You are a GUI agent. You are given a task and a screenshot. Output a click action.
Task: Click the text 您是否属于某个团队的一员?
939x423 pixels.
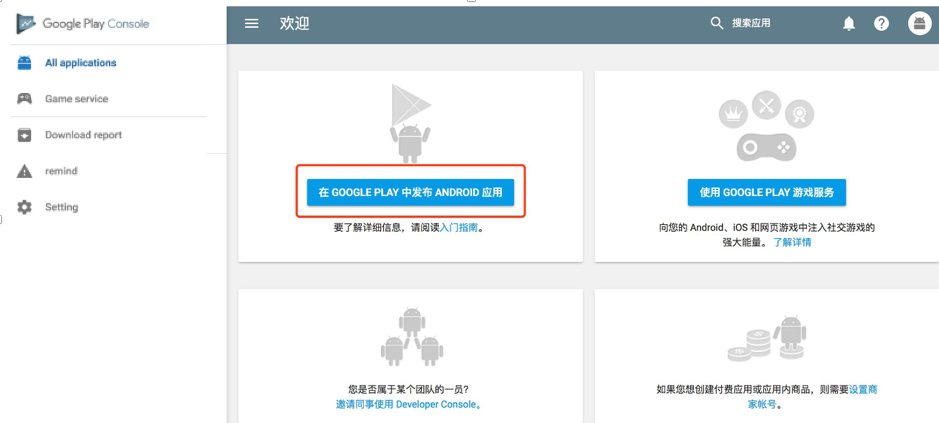408,389
